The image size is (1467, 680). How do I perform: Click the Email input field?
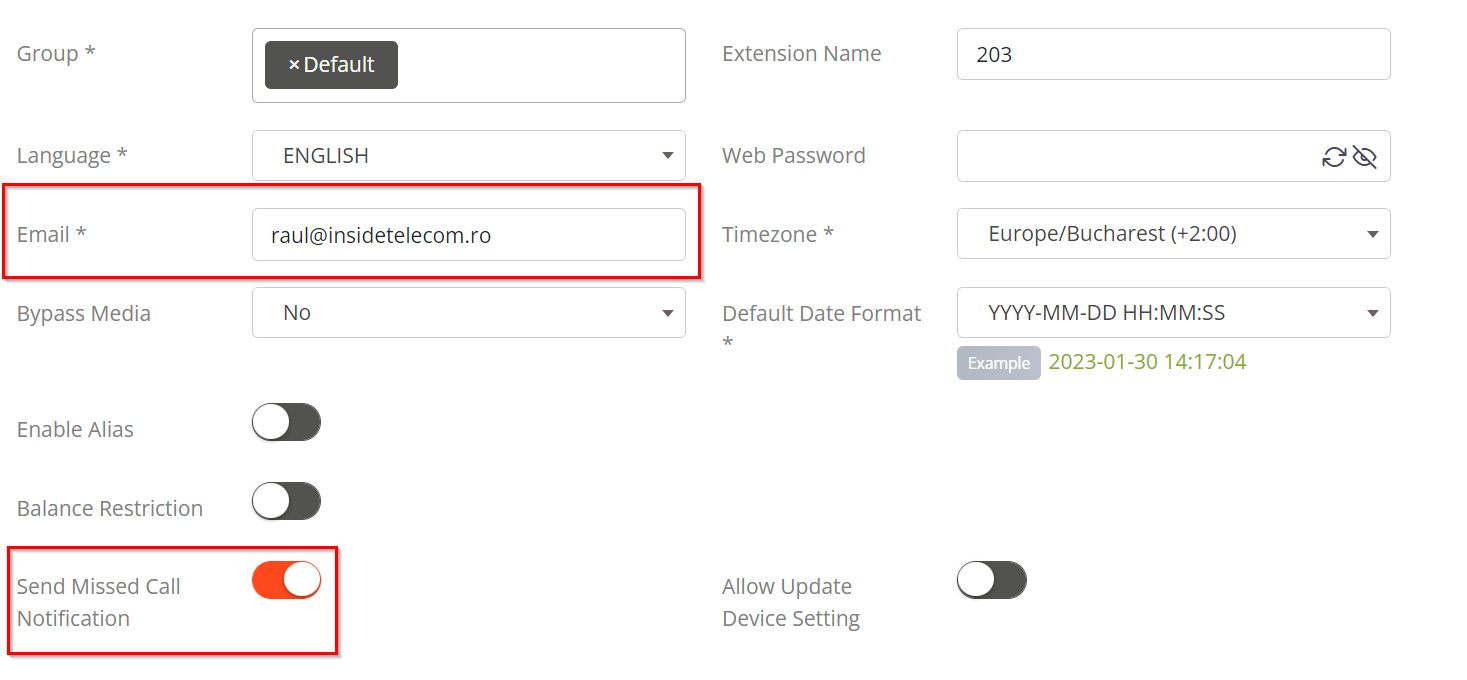point(469,235)
